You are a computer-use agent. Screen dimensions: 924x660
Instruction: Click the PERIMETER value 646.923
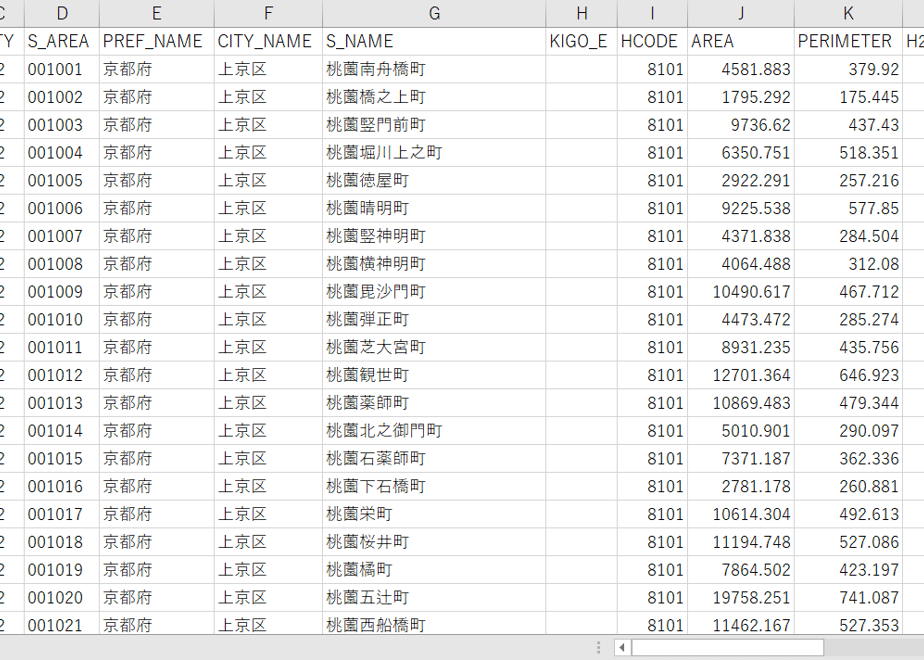coord(848,375)
